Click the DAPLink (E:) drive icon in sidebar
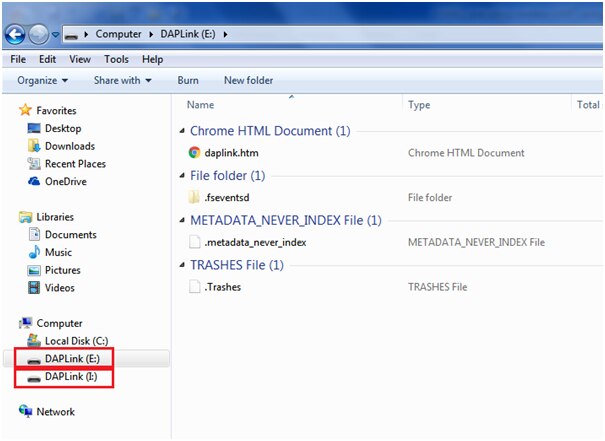Screen dimensions: 605x441 (x=34, y=360)
